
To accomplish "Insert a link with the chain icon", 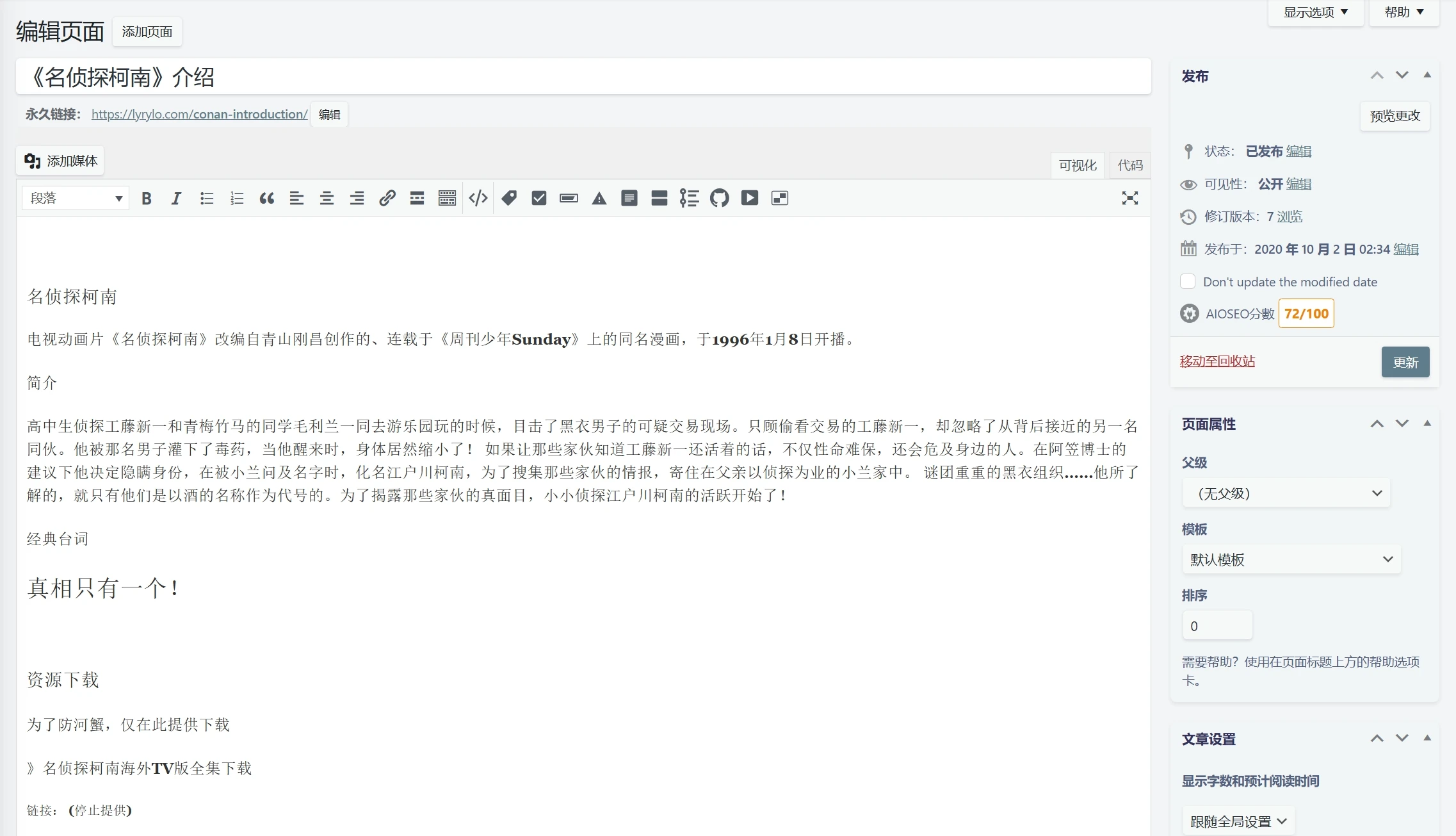I will pos(387,198).
